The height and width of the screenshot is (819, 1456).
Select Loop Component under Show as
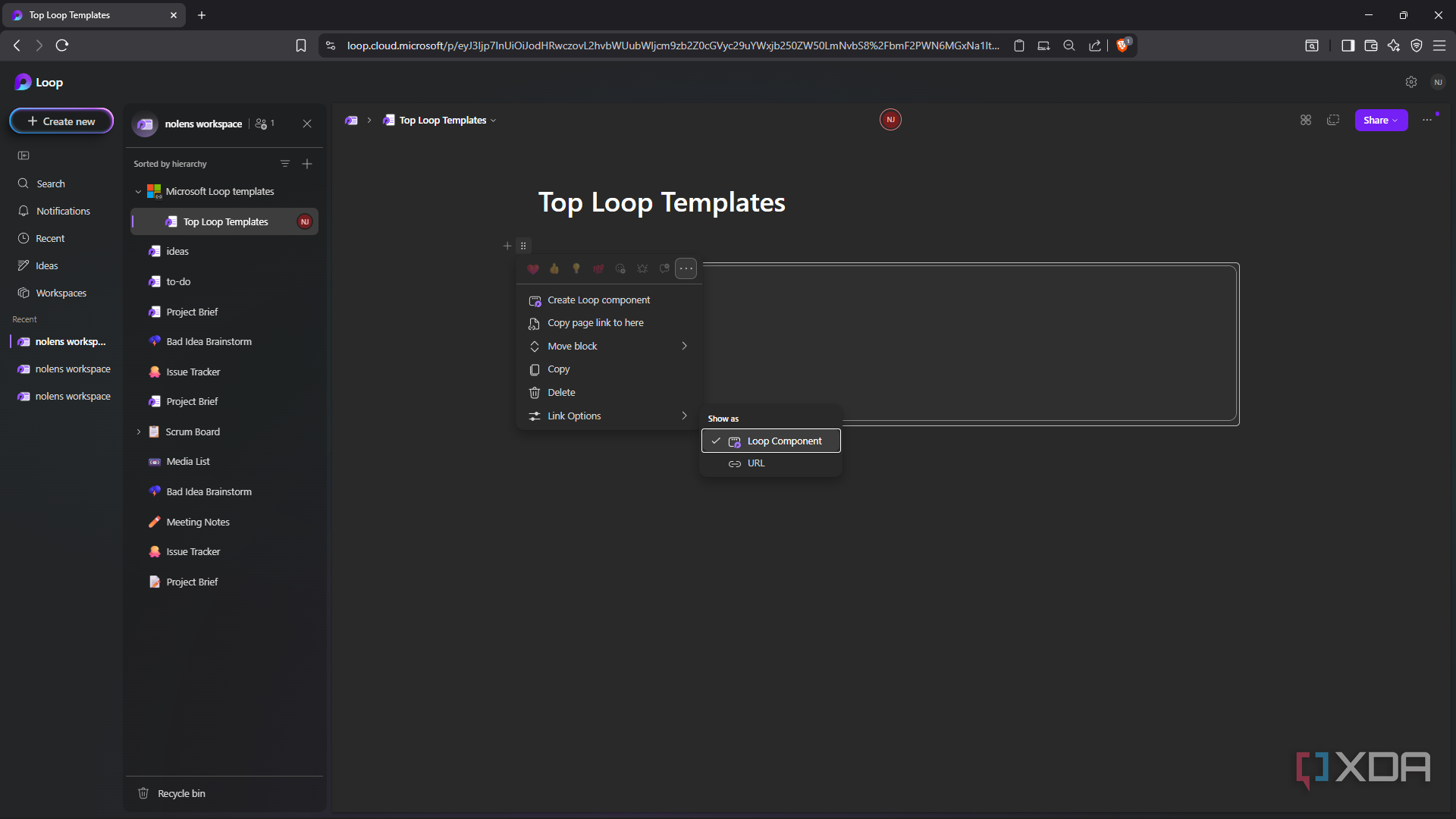coord(784,441)
